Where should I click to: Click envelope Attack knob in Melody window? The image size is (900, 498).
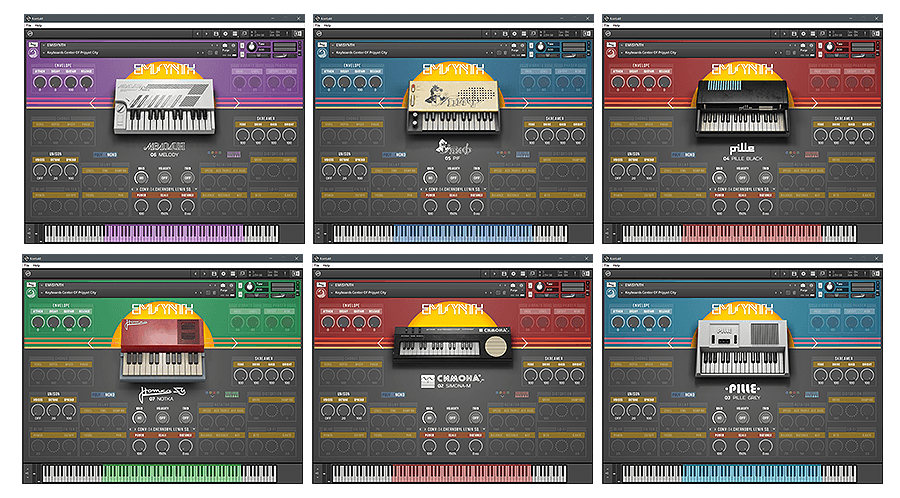click(40, 83)
